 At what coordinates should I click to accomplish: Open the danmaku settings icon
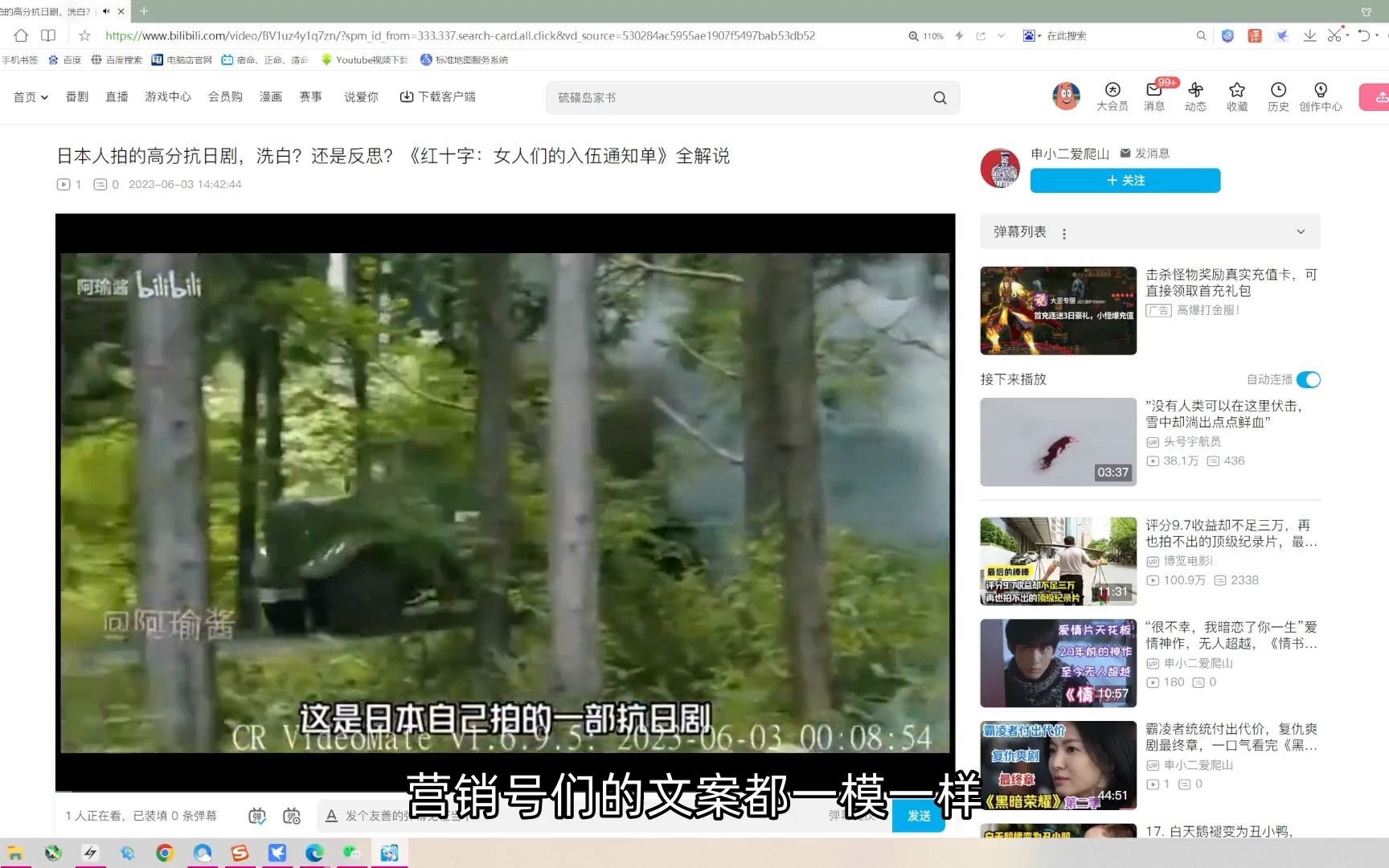click(292, 816)
